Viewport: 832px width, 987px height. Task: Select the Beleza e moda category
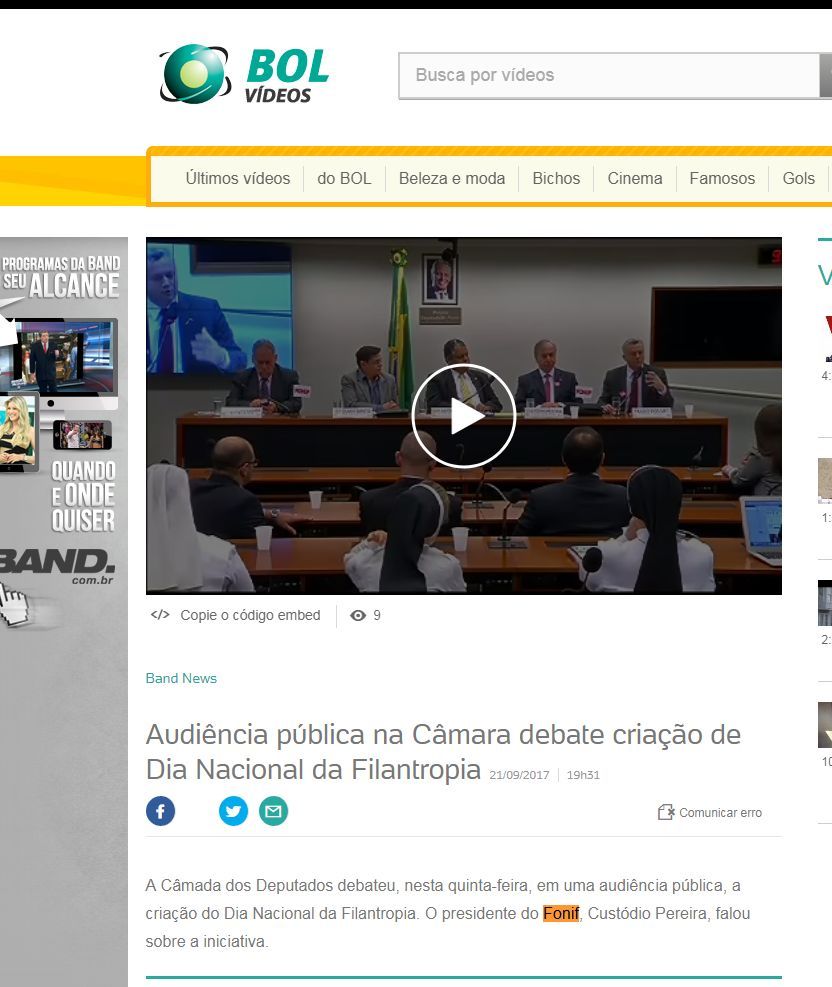[451, 178]
